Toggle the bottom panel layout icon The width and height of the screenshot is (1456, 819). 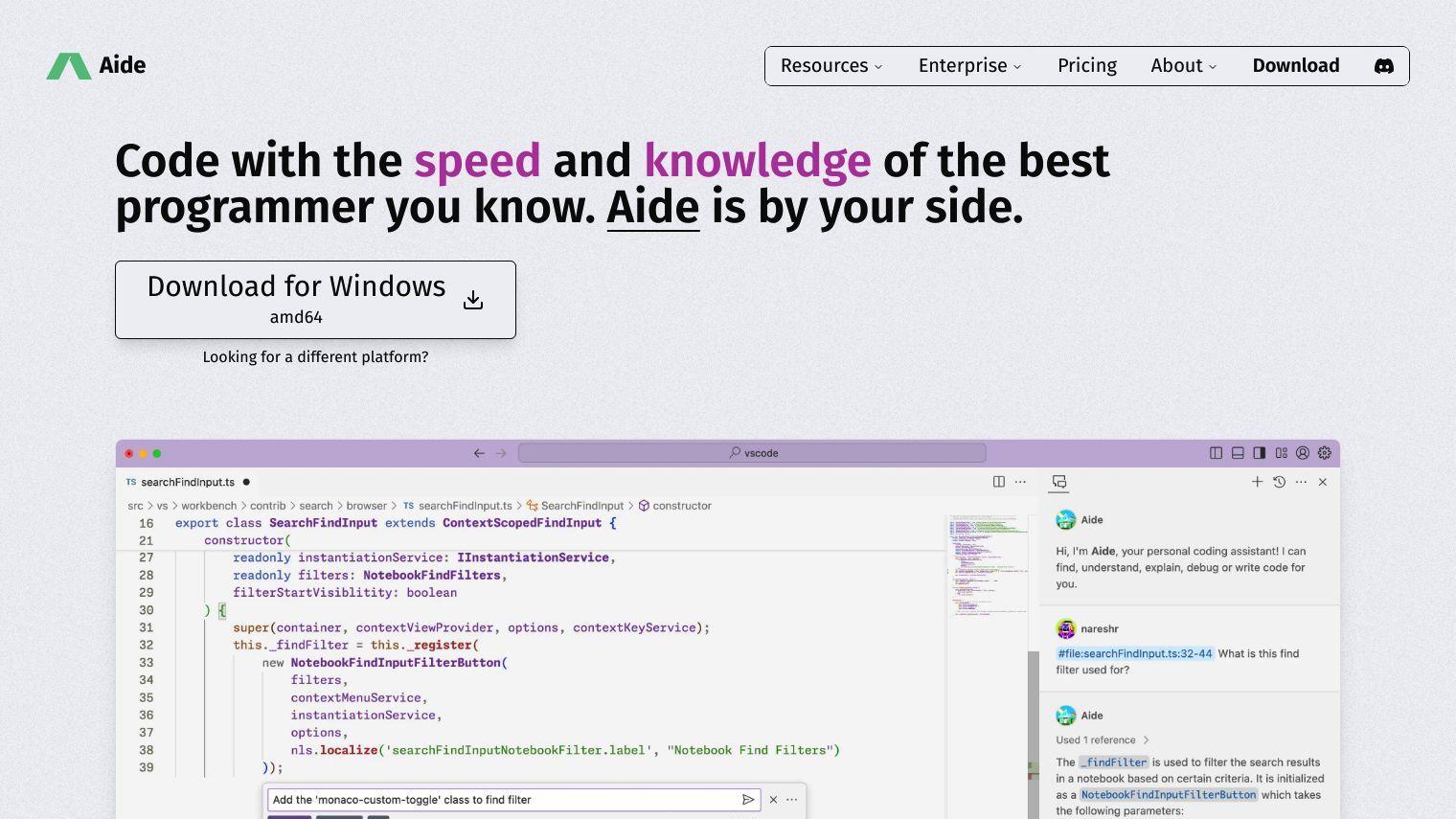point(1238,453)
